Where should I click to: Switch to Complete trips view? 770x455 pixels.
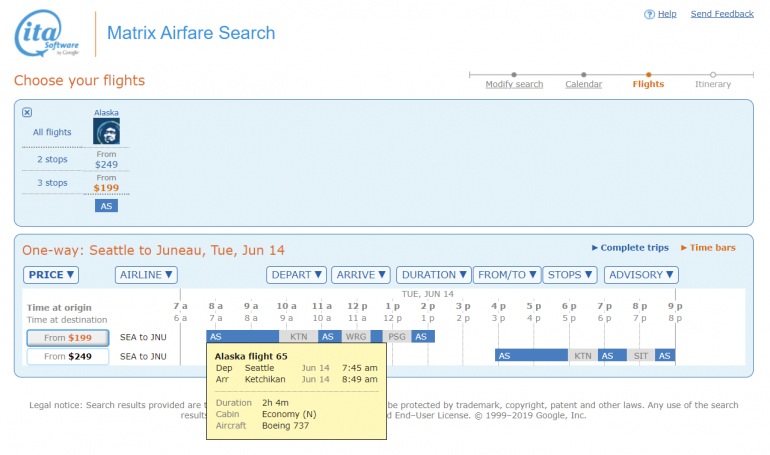pyautogui.click(x=634, y=247)
